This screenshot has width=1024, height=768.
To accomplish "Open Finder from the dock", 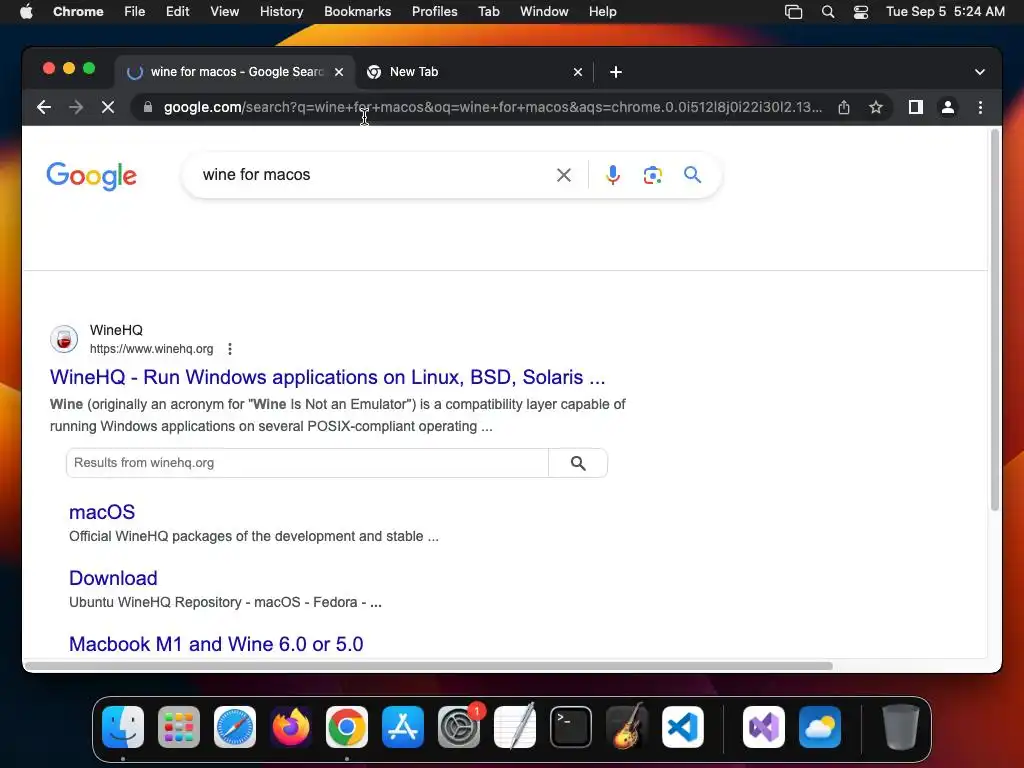I will point(123,727).
